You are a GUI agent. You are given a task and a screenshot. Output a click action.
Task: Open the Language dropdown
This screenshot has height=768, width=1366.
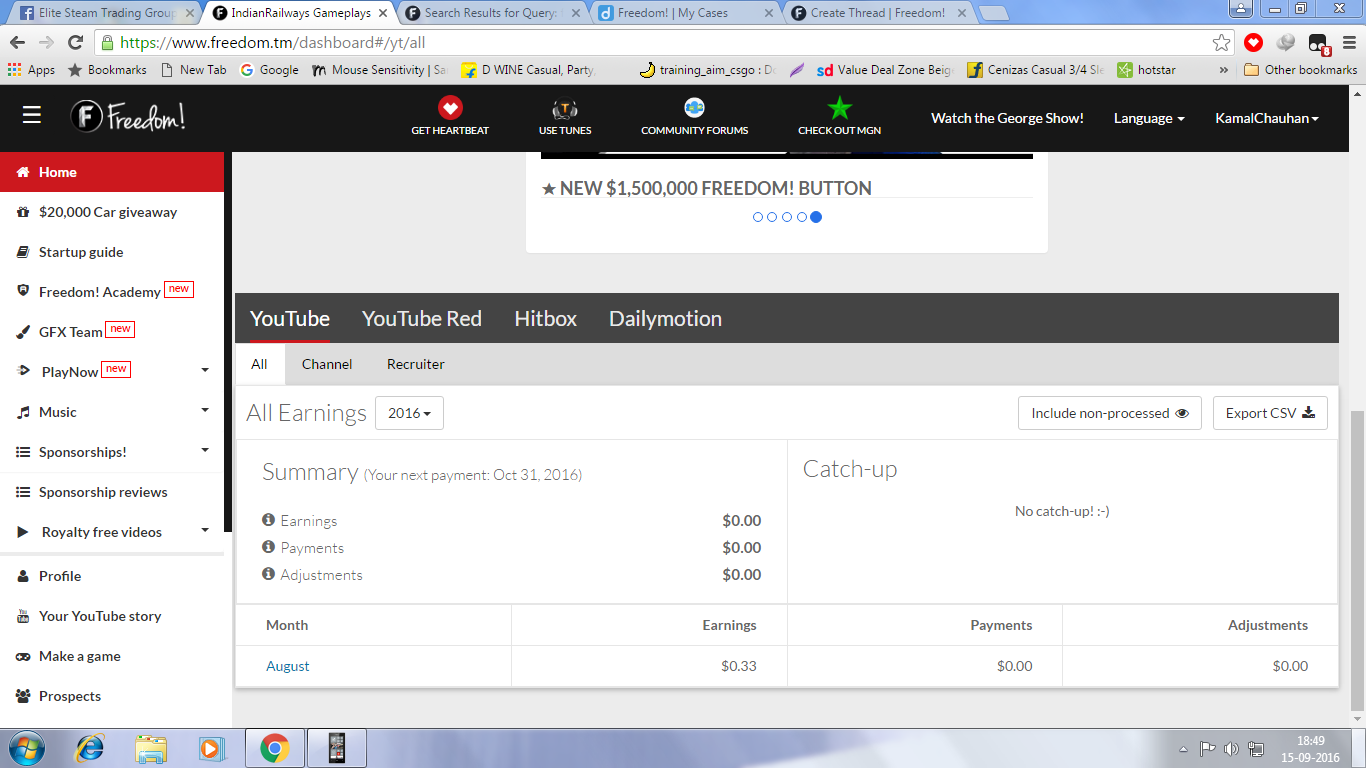pos(1149,118)
